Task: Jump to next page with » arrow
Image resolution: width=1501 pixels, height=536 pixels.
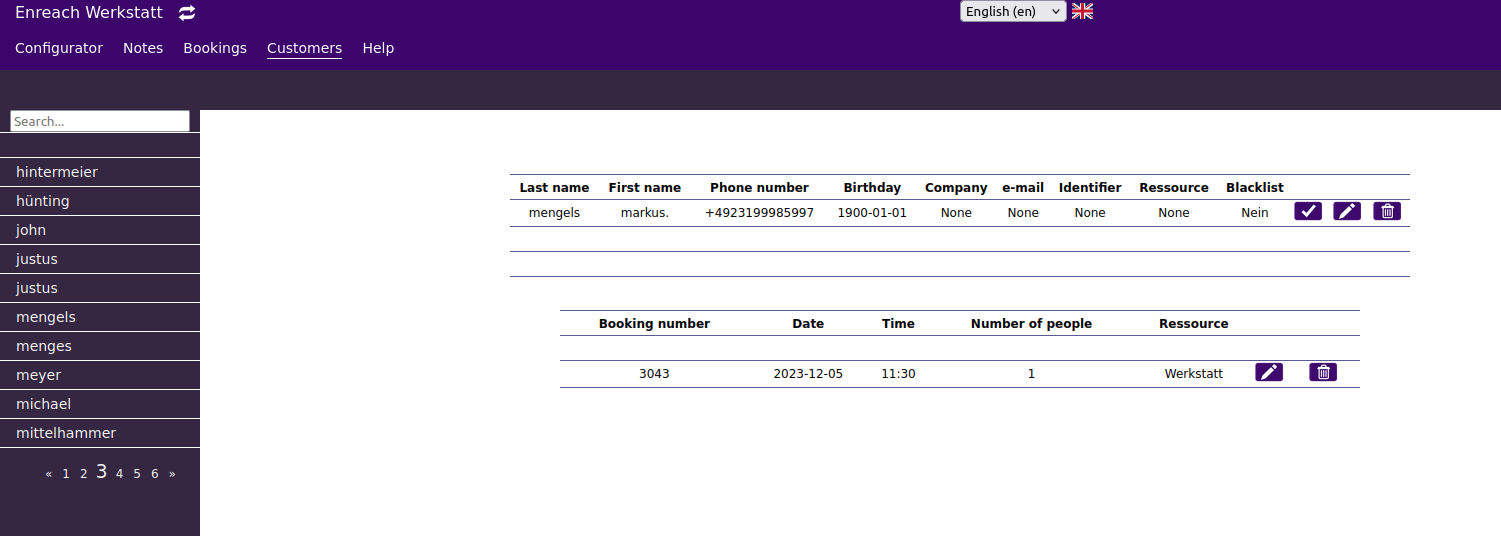Action: 172,474
